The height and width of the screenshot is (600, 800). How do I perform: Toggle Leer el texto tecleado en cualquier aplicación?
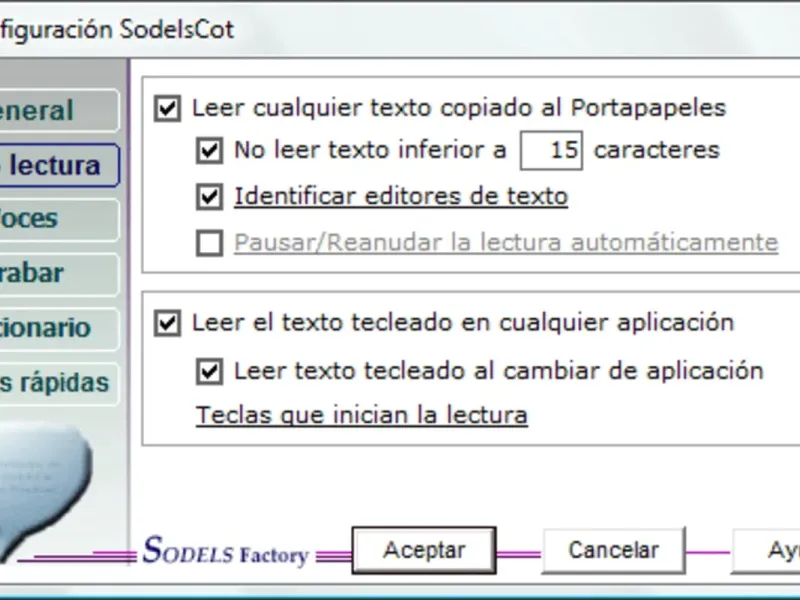pos(167,323)
